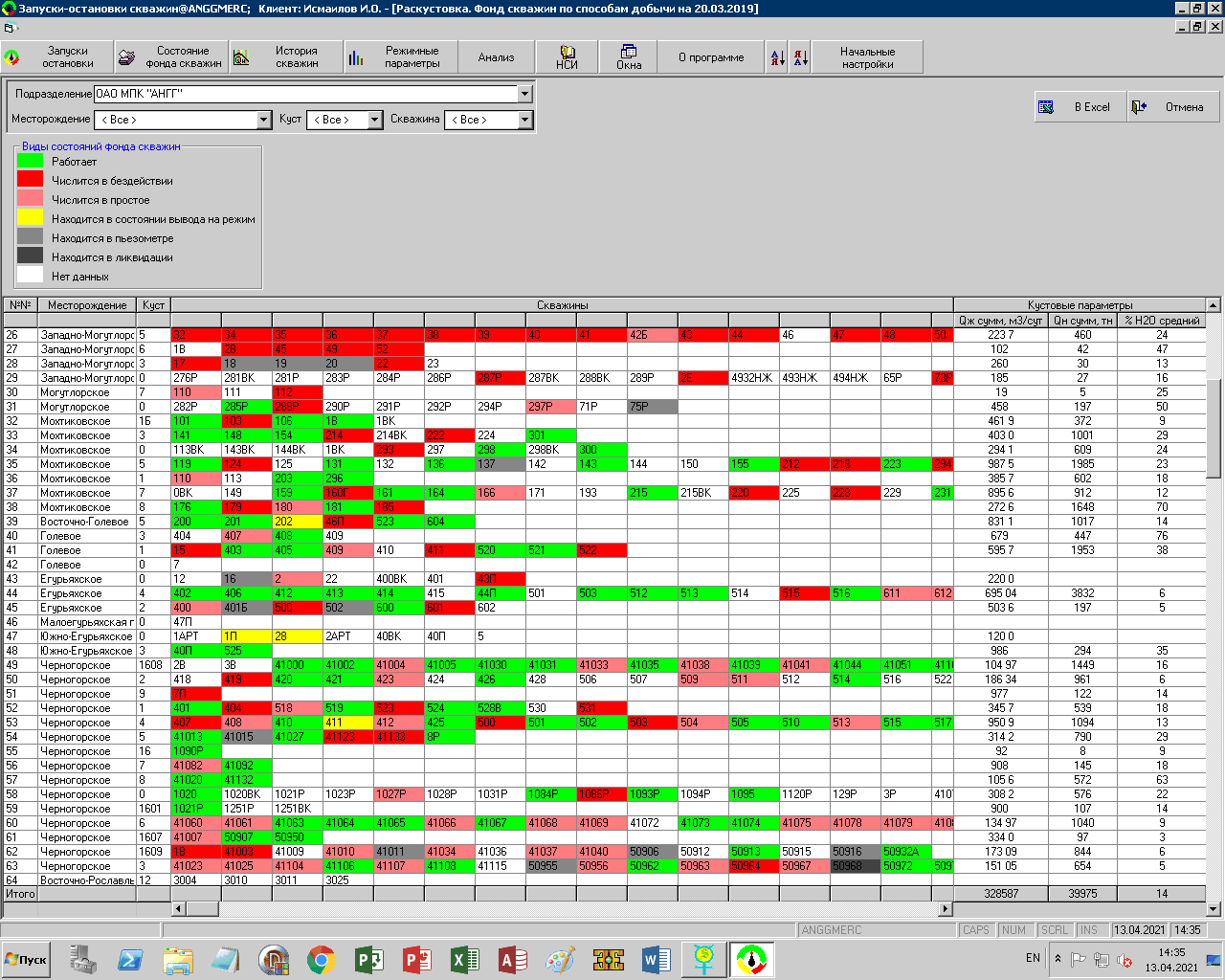
Task: Open the muted volume tray icon
Action: point(1125,960)
